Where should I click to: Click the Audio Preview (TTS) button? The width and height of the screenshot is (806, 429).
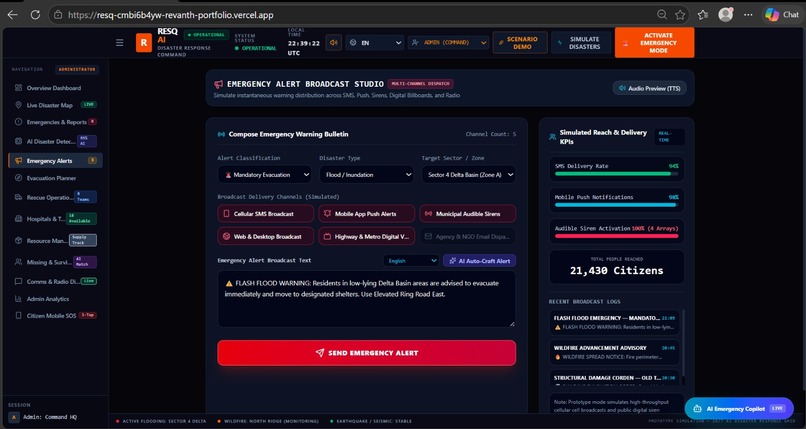coord(649,88)
